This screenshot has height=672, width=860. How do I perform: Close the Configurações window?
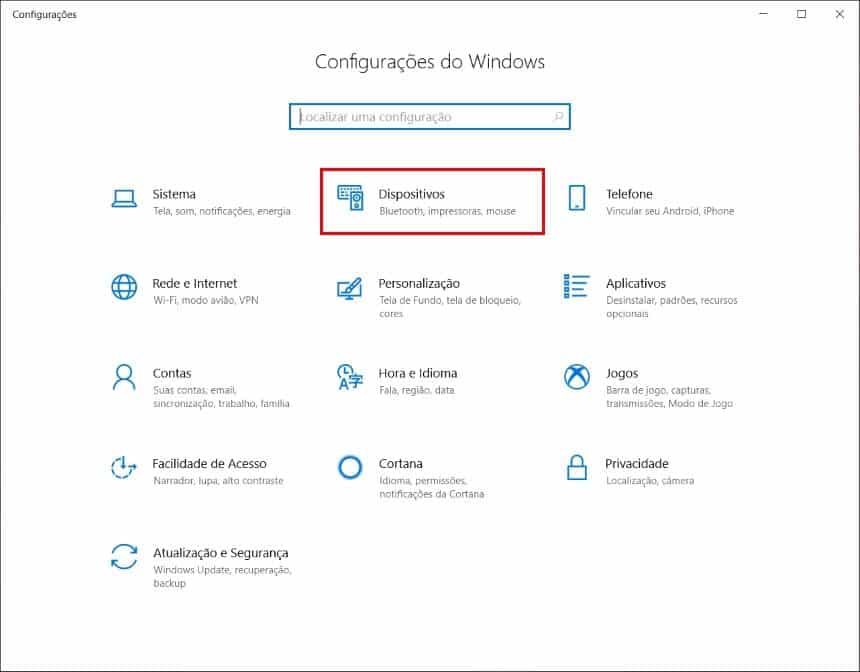point(840,14)
